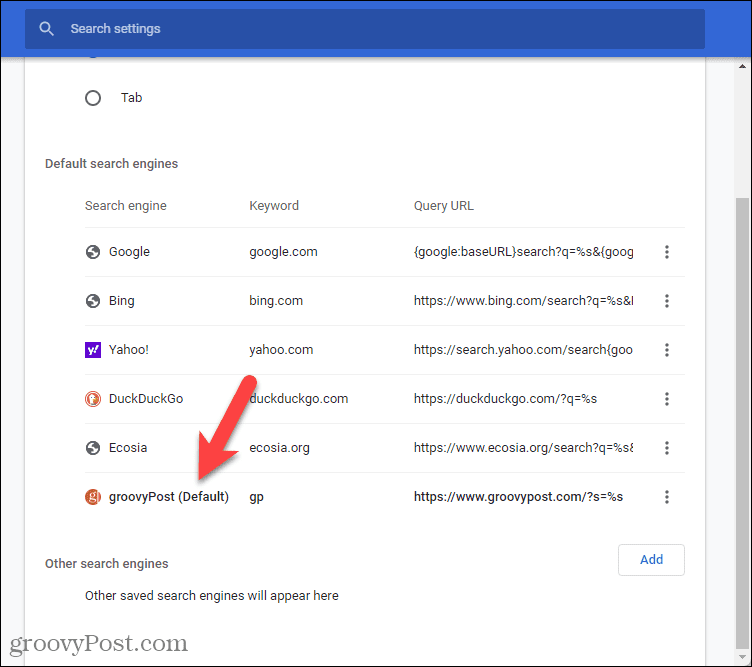Click the DuckDuckGo query URL text
Viewport: 752px width, 667px height.
pyautogui.click(x=505, y=398)
